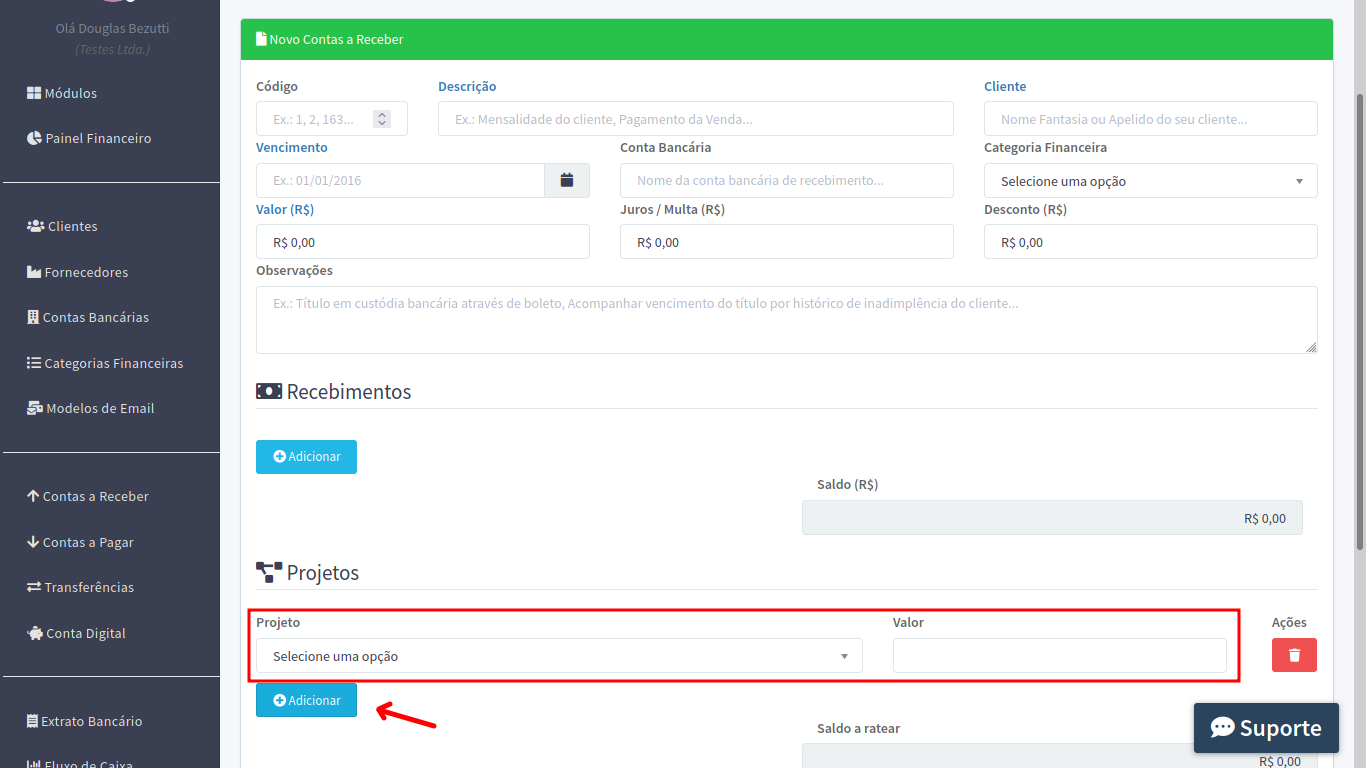Click the Contas a Receber up-arrow icon
The height and width of the screenshot is (768, 1366).
tap(33, 496)
